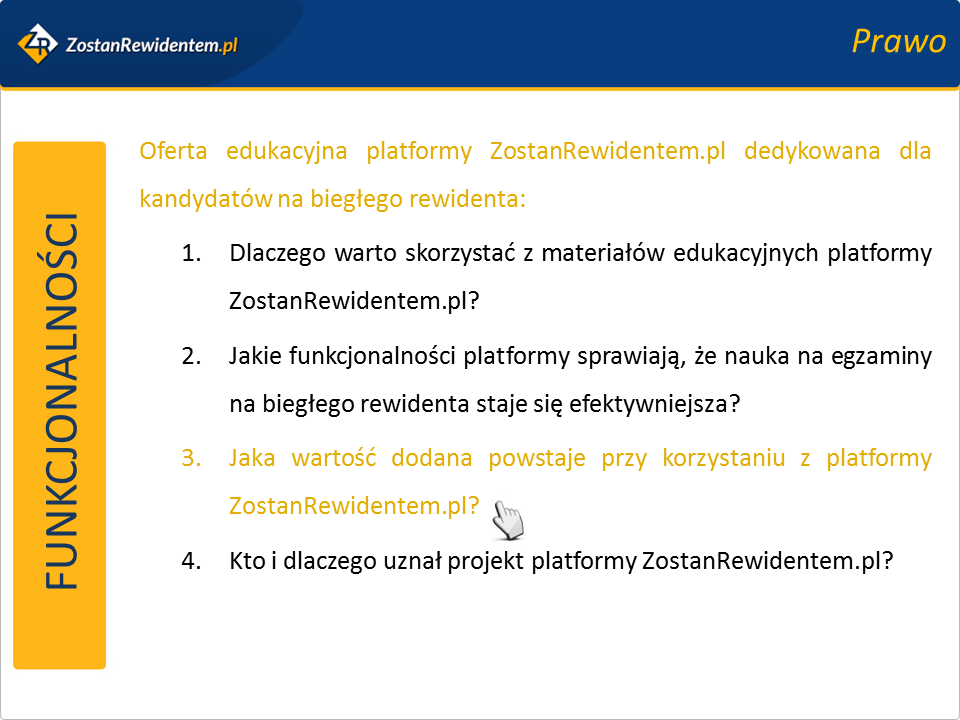The height and width of the screenshot is (720, 960).
Task: Select highlighted question "Jaka wartość dodana"
Action: (x=580, y=459)
